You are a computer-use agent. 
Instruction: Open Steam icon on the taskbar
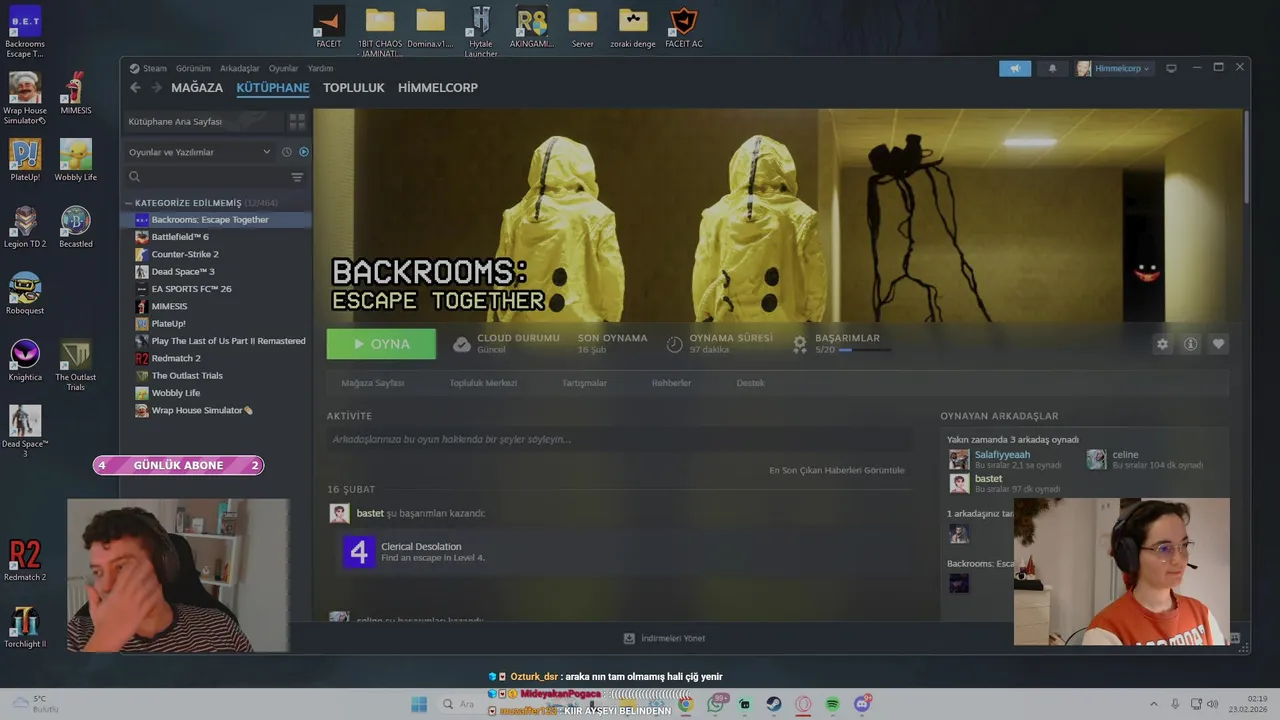tap(774, 704)
